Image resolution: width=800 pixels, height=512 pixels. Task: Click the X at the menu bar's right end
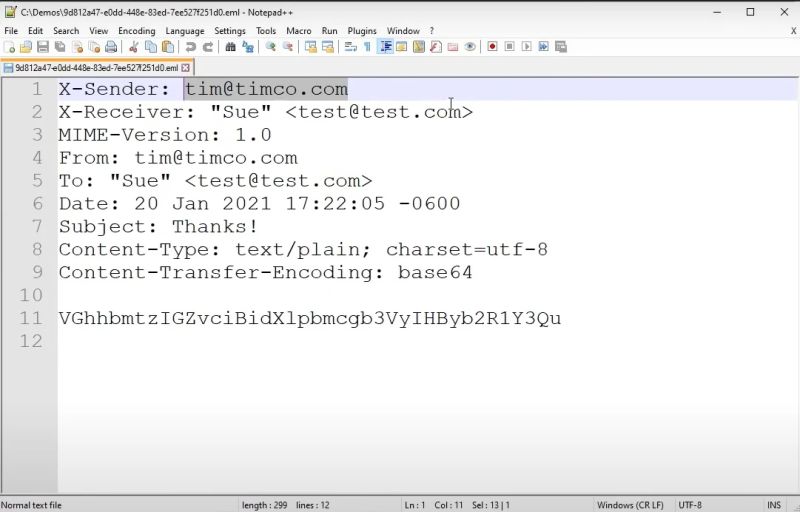pyautogui.click(x=793, y=31)
